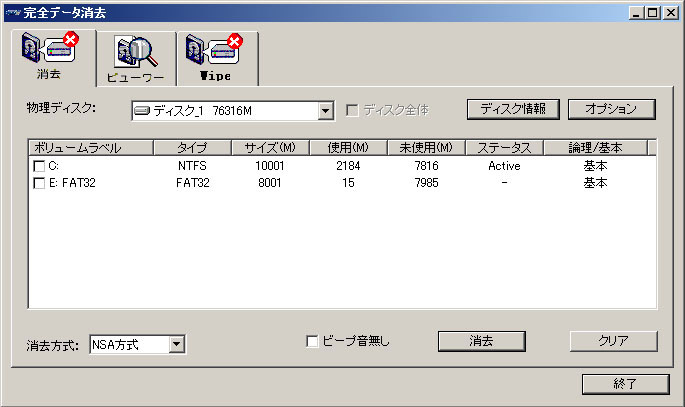Sort by ボリュームラベル column header
Image resolution: width=685 pixels, height=407 pixels.
[91, 148]
